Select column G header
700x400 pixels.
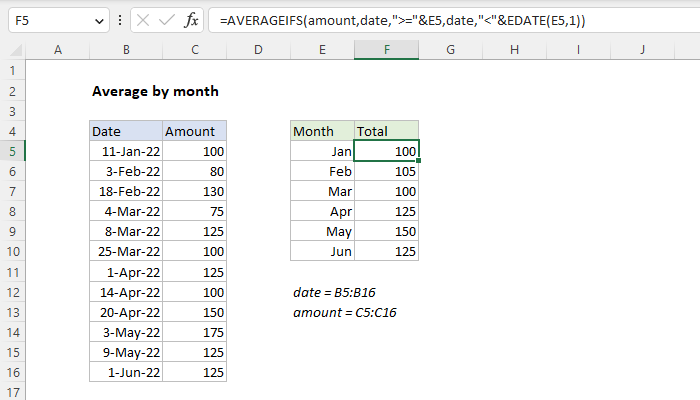(450, 50)
